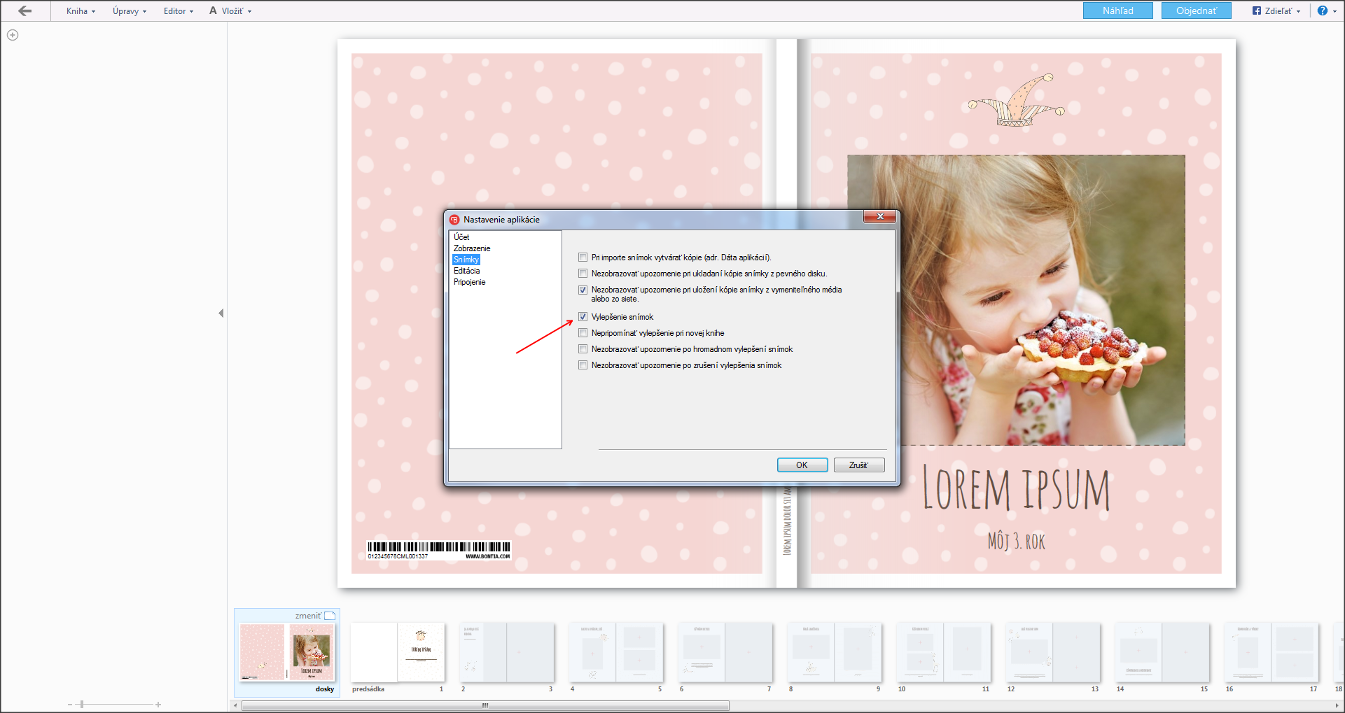
Task: Click the Objednať order button
Action: 1196,11
